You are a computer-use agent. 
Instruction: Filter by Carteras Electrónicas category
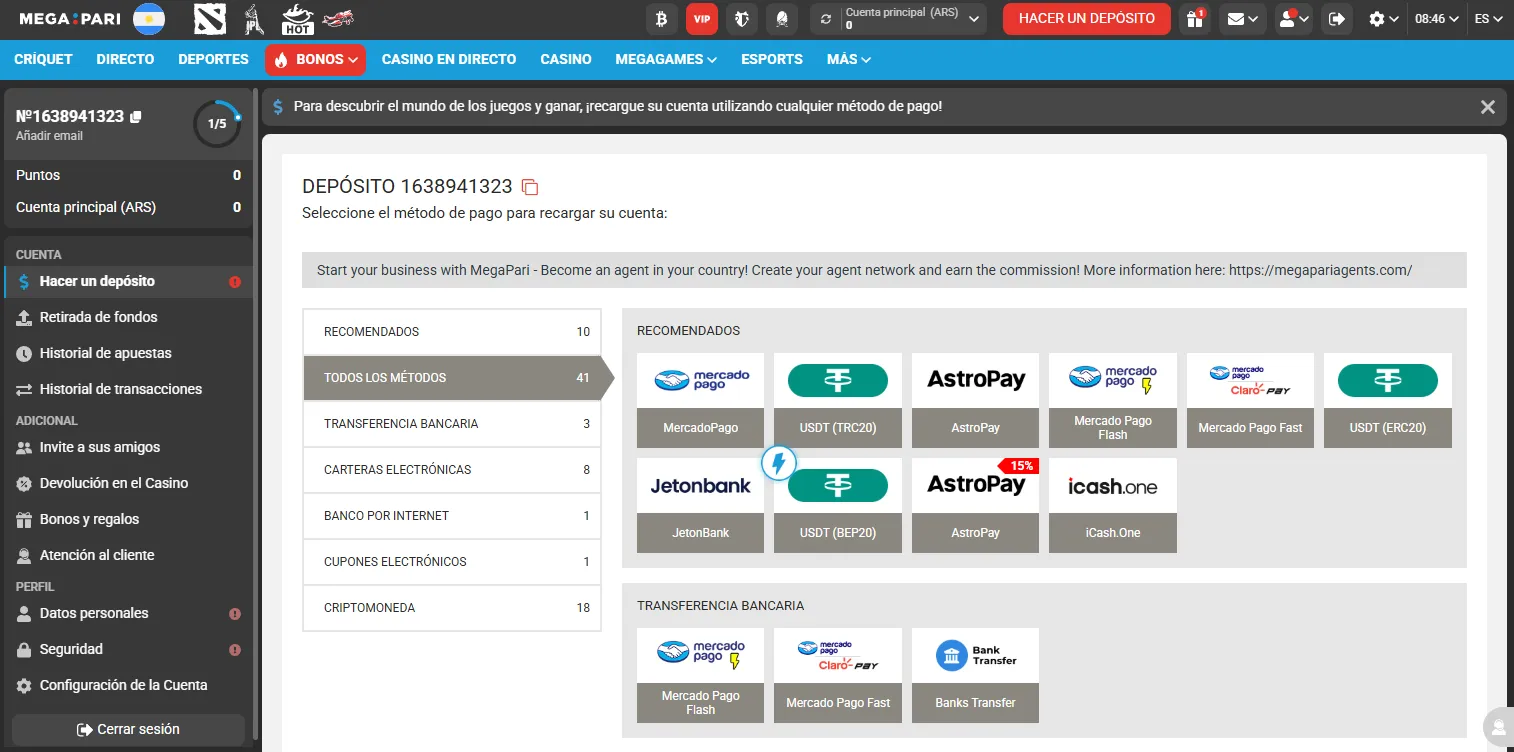tap(452, 470)
